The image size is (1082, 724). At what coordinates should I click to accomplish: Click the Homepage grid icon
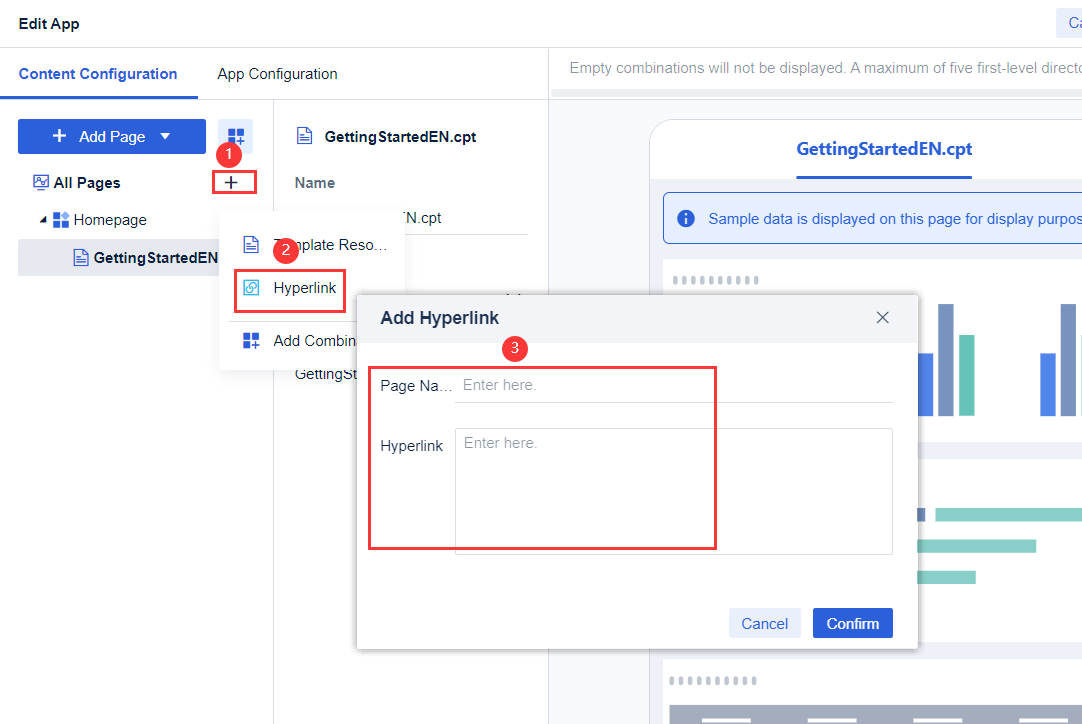pos(62,219)
